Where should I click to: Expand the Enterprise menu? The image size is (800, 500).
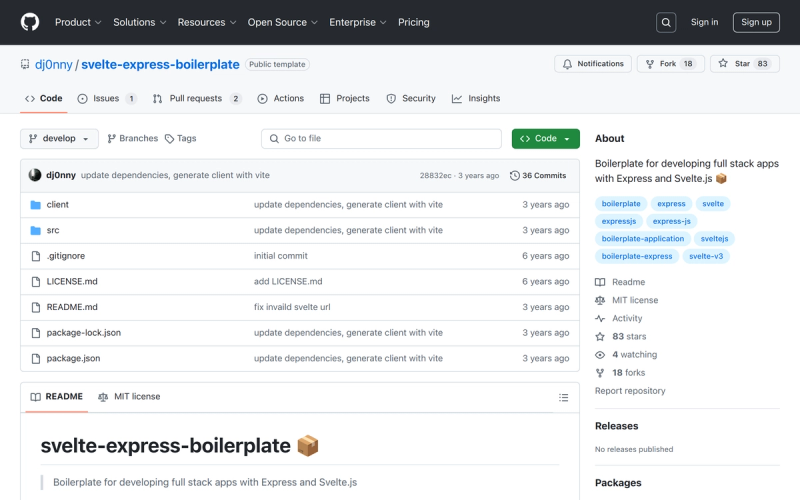358,22
